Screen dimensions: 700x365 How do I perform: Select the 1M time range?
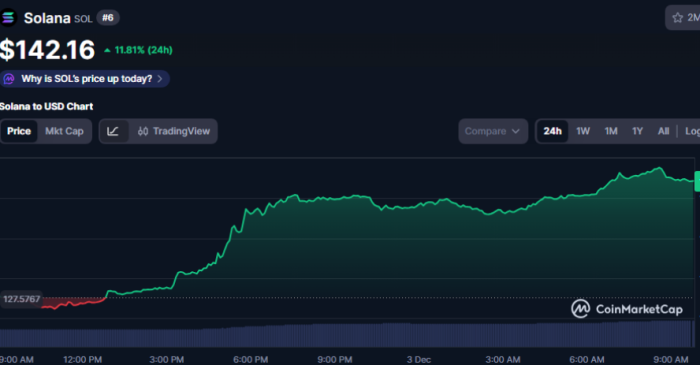[611, 131]
